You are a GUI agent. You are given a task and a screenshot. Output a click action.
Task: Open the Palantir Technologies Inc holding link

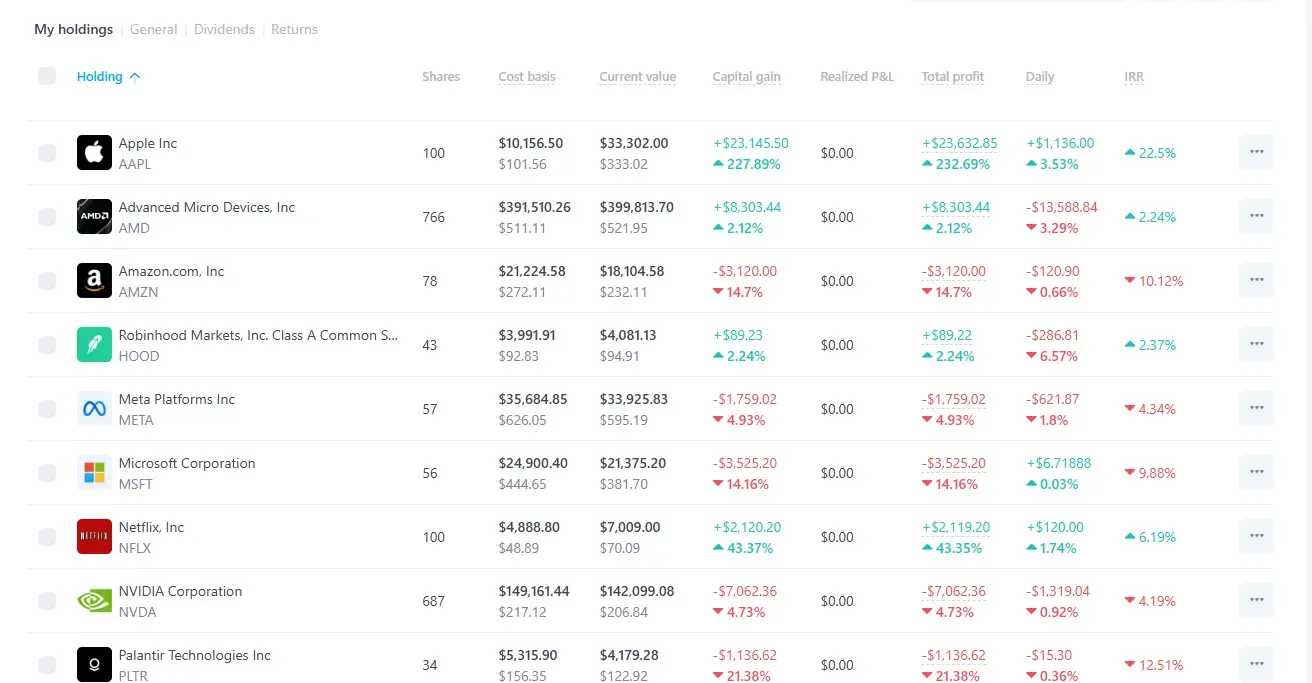(x=195, y=655)
